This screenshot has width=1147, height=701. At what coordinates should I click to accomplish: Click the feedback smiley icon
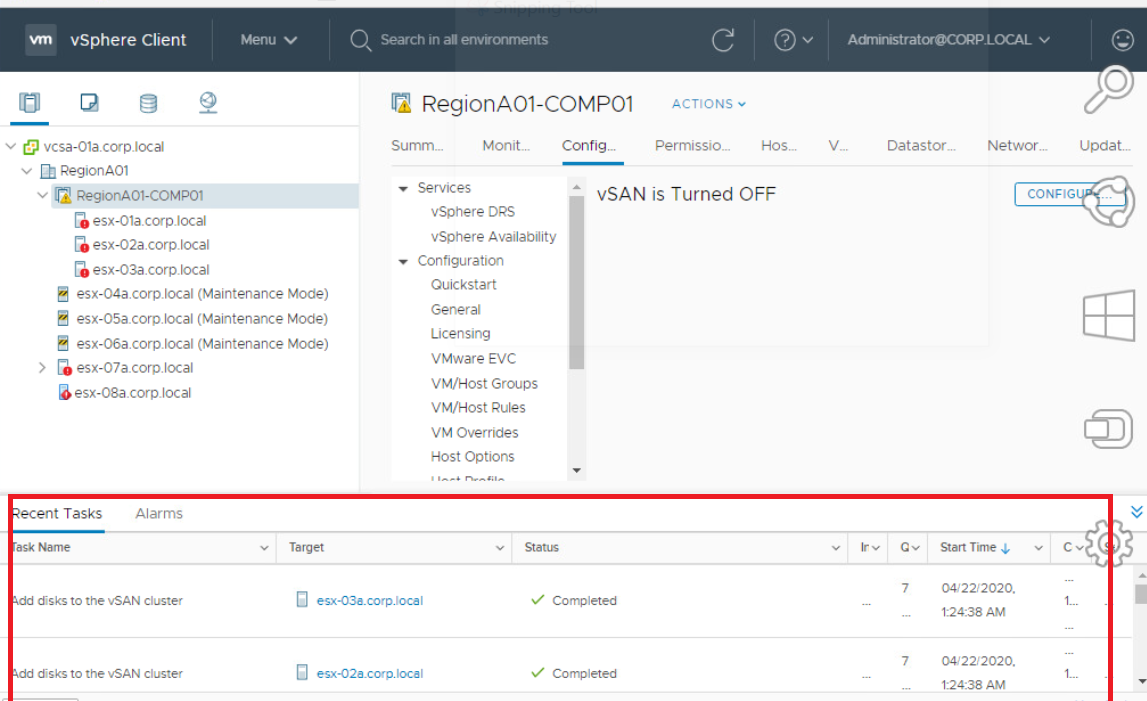tap(1122, 40)
